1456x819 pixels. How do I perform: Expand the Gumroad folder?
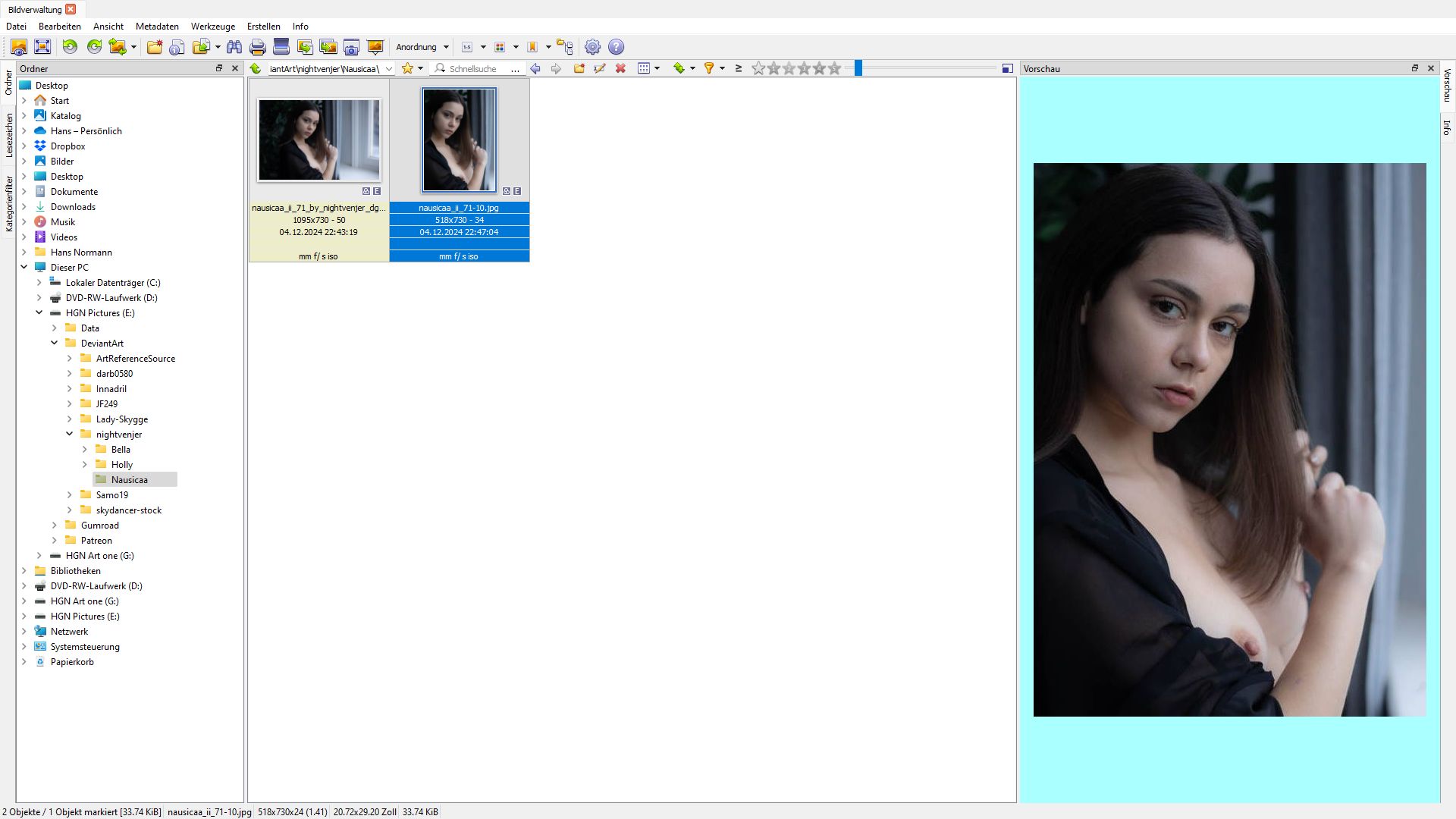point(55,526)
